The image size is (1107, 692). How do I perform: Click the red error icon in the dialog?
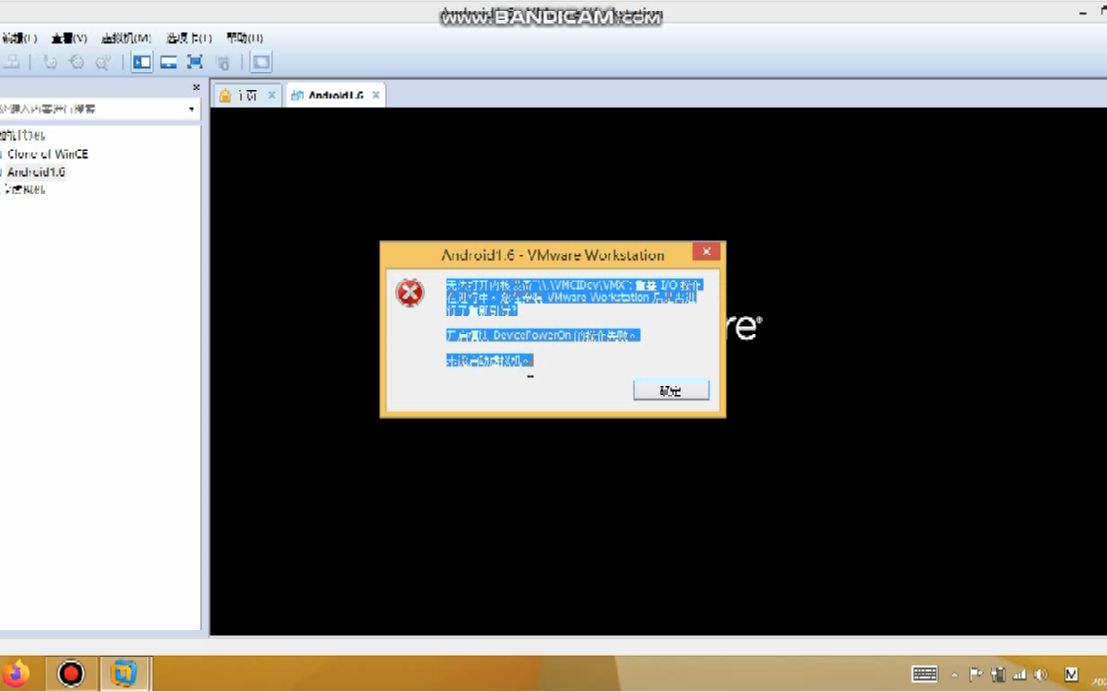click(410, 292)
